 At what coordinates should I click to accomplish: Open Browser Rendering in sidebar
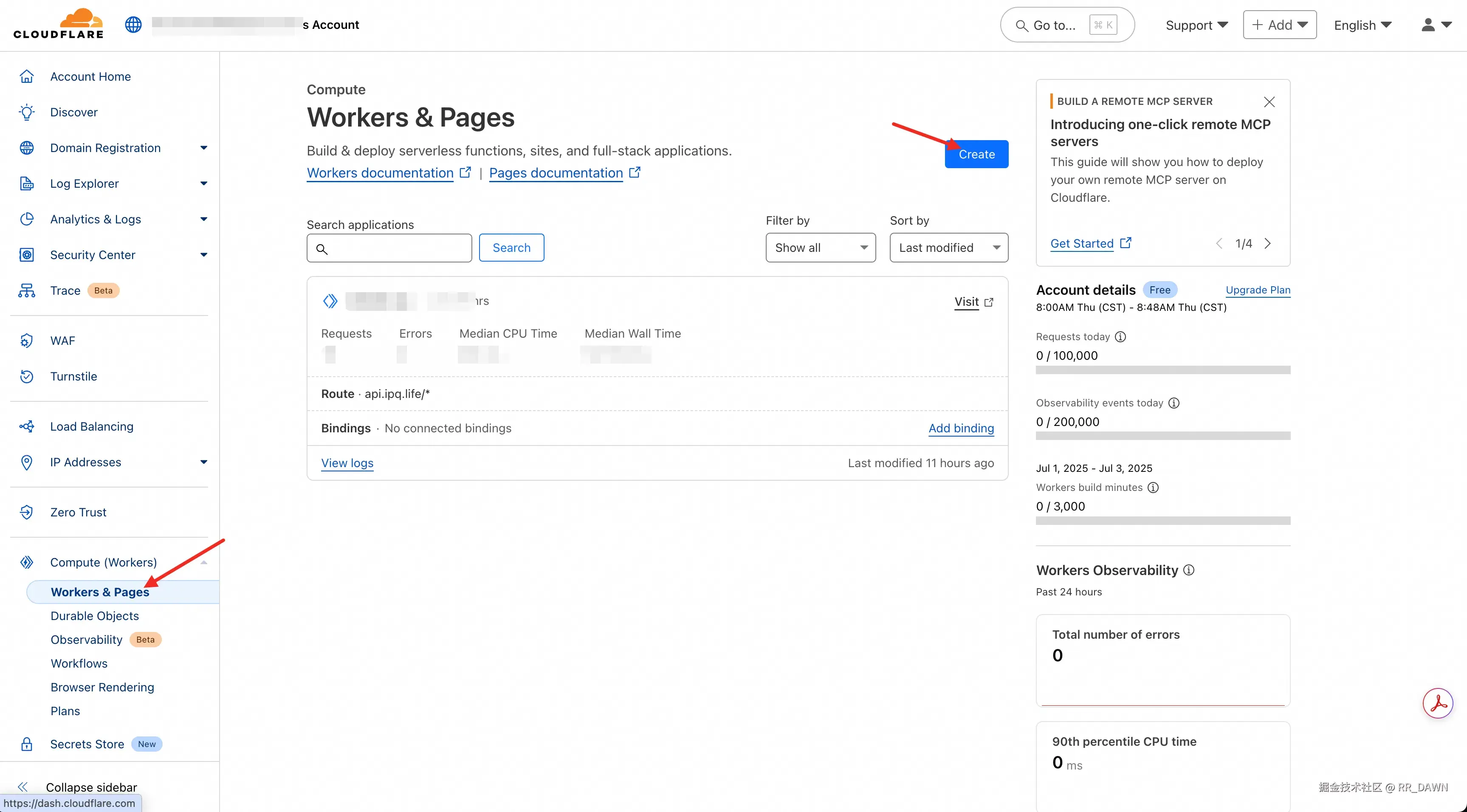pyautogui.click(x=102, y=687)
